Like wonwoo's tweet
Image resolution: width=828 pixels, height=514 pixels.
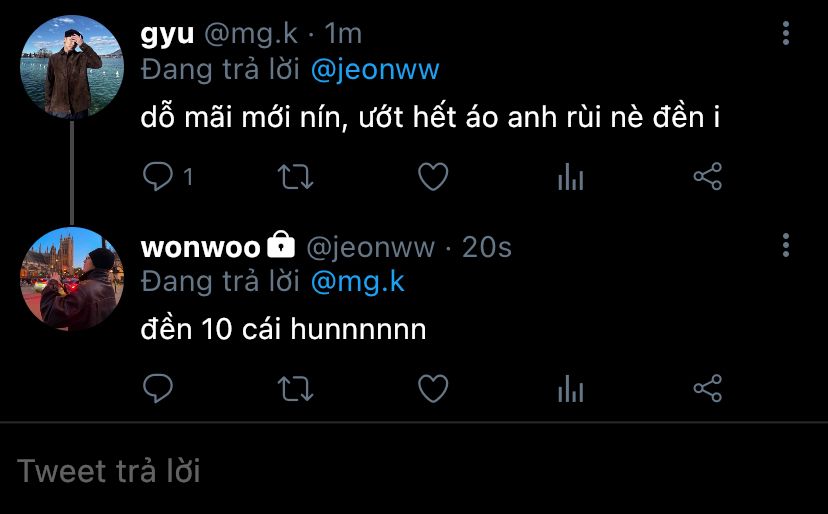pyautogui.click(x=432, y=388)
